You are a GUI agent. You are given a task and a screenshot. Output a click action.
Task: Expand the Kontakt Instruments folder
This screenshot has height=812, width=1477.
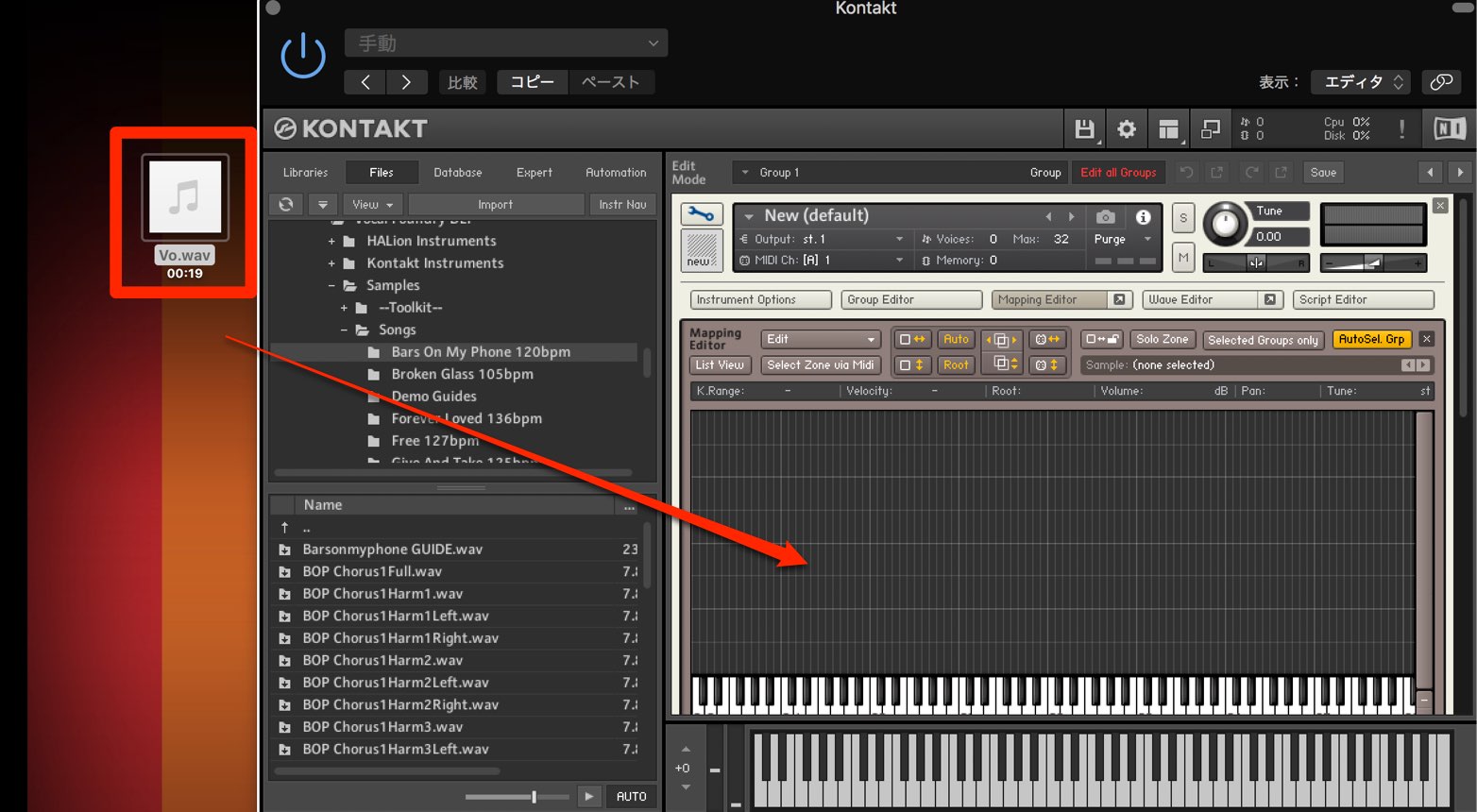point(331,263)
